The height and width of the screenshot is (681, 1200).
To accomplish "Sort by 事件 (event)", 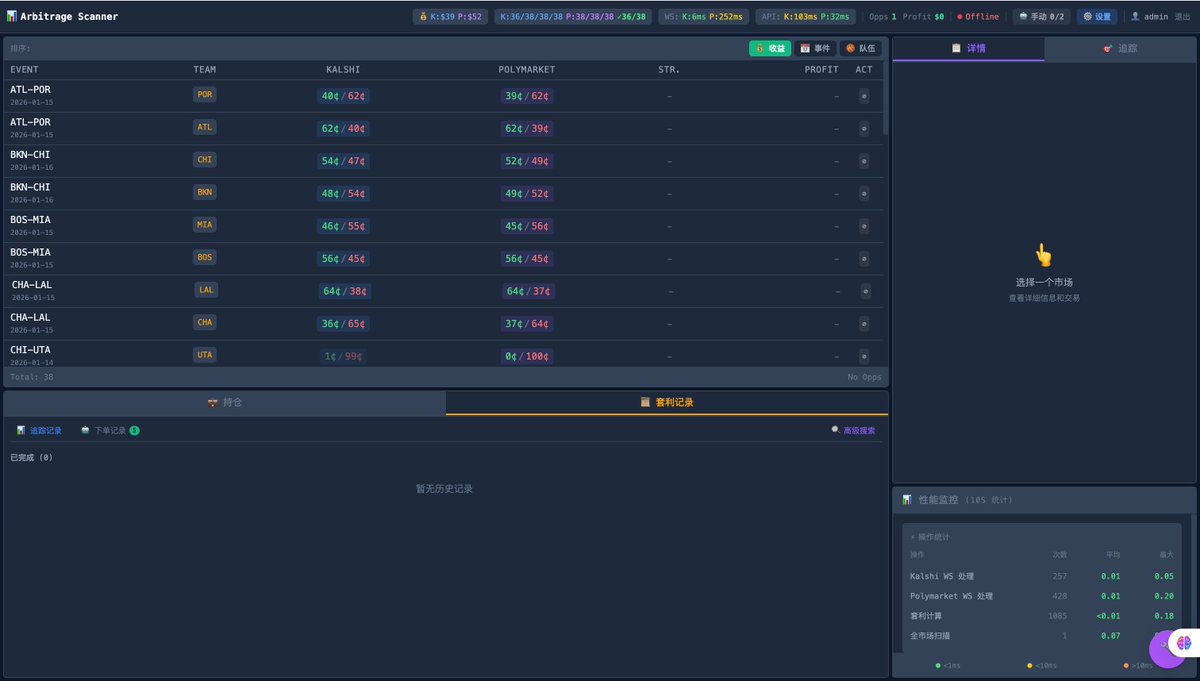I will (x=816, y=48).
